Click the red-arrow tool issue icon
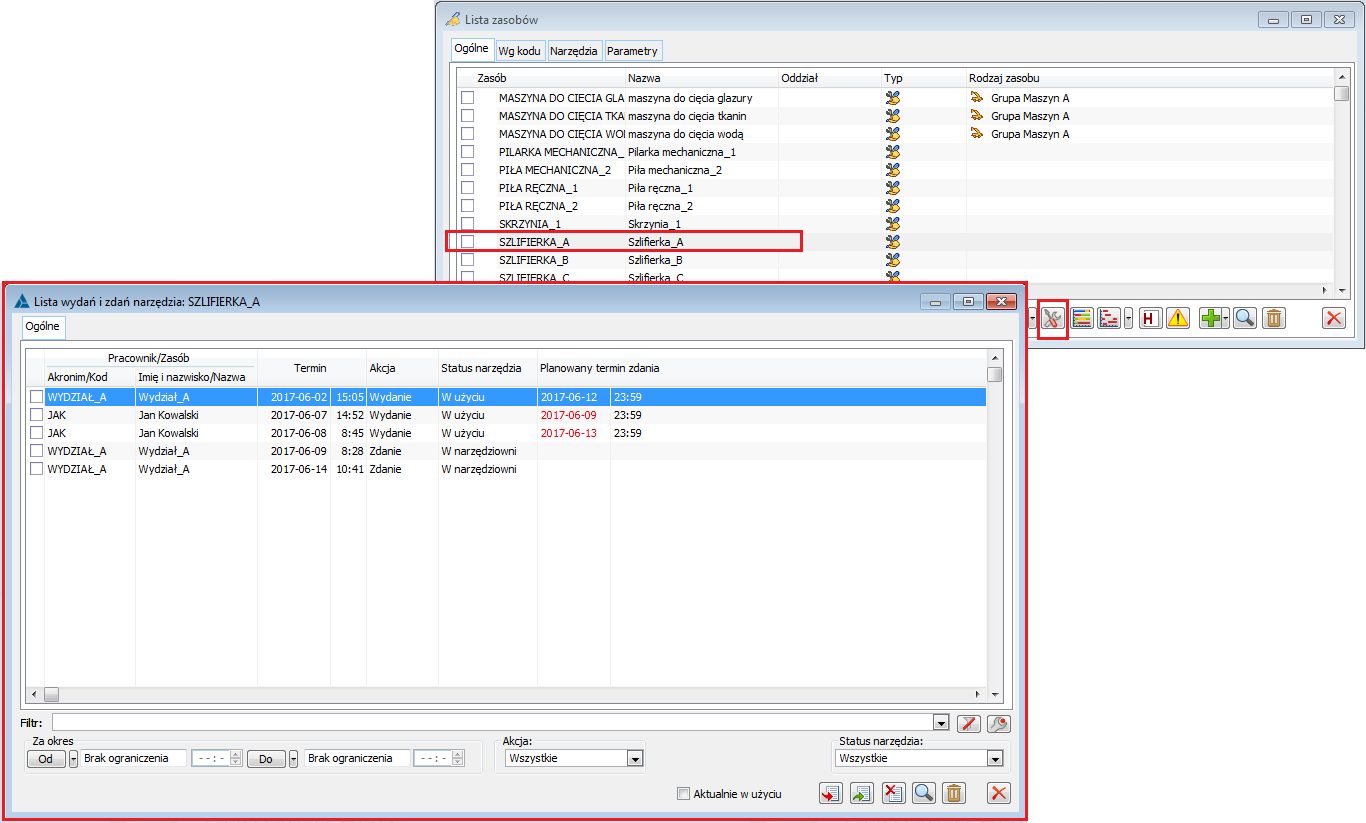The height and width of the screenshot is (823, 1366). tap(830, 793)
